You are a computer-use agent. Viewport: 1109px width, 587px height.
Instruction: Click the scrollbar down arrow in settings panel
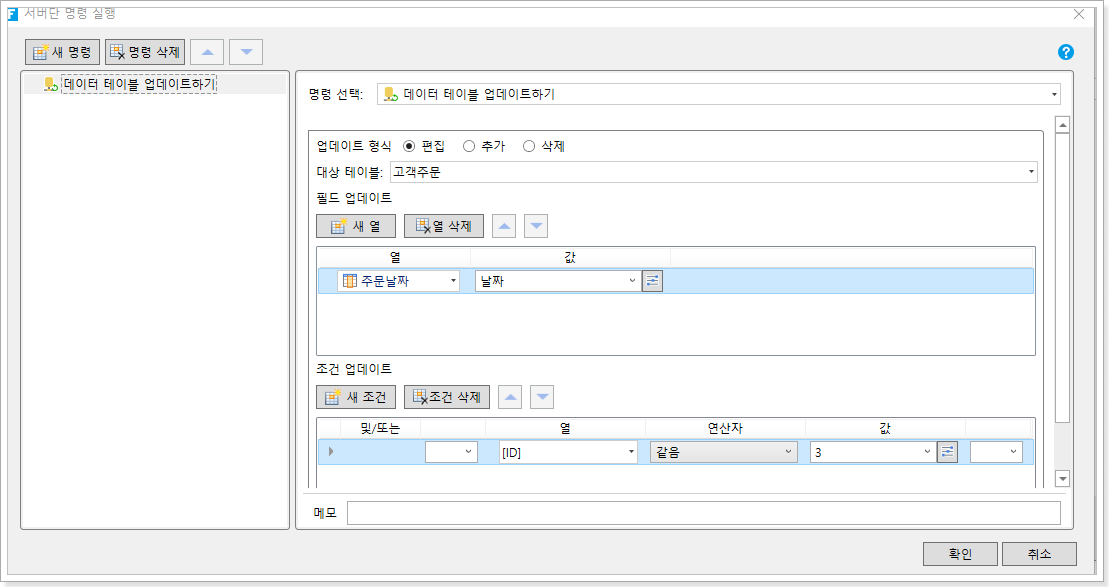click(1062, 478)
